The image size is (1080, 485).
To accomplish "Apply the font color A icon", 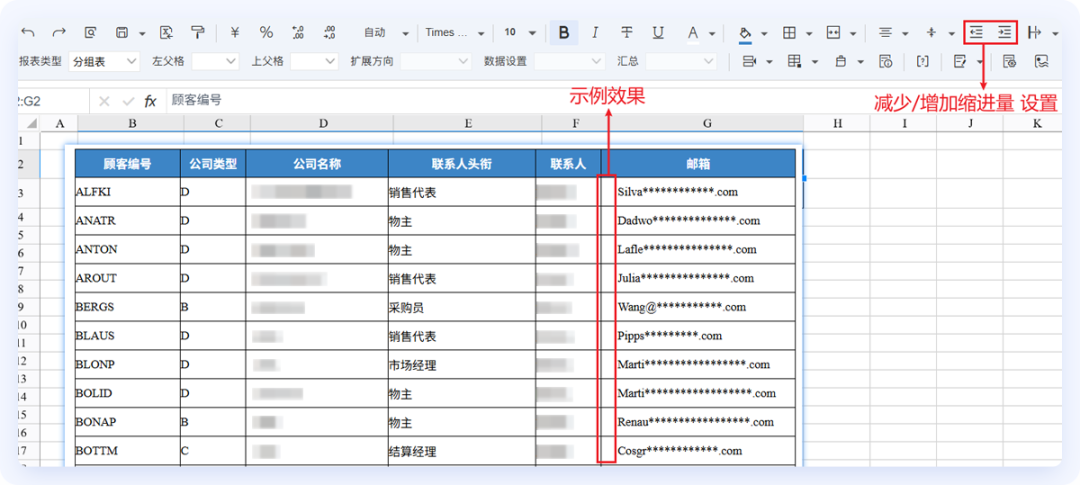I will pos(693,32).
